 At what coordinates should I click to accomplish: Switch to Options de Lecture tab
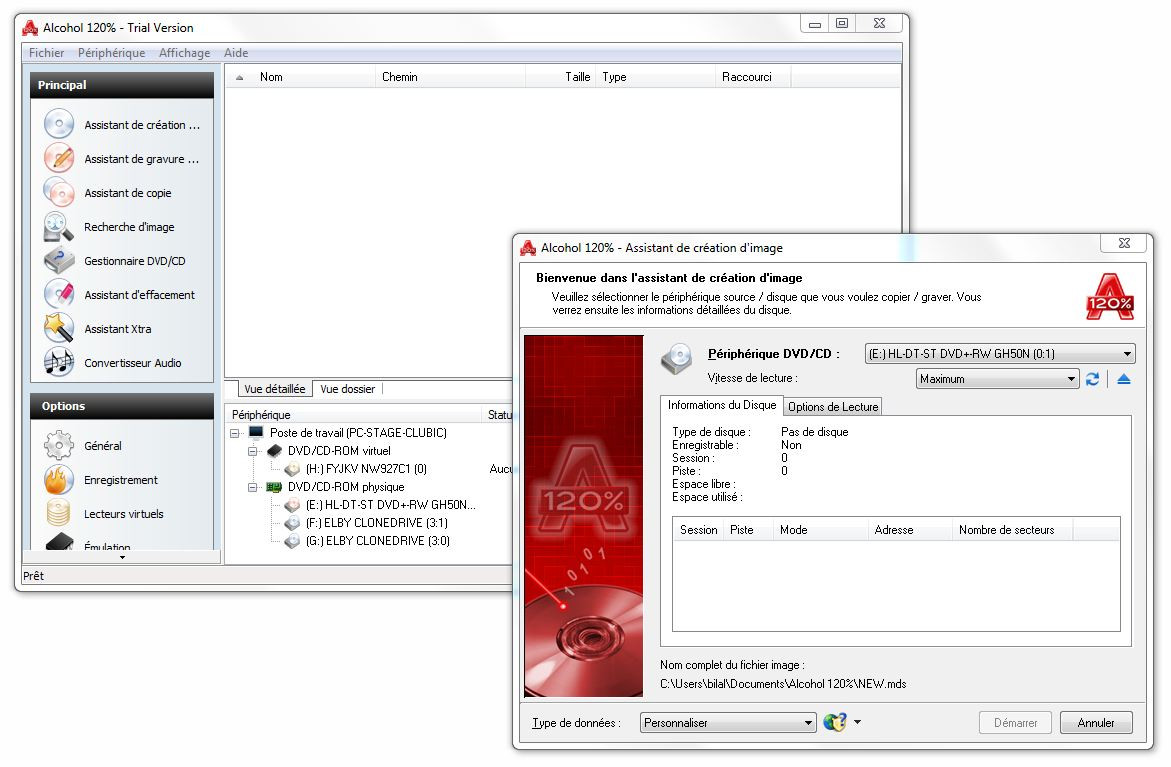click(832, 407)
